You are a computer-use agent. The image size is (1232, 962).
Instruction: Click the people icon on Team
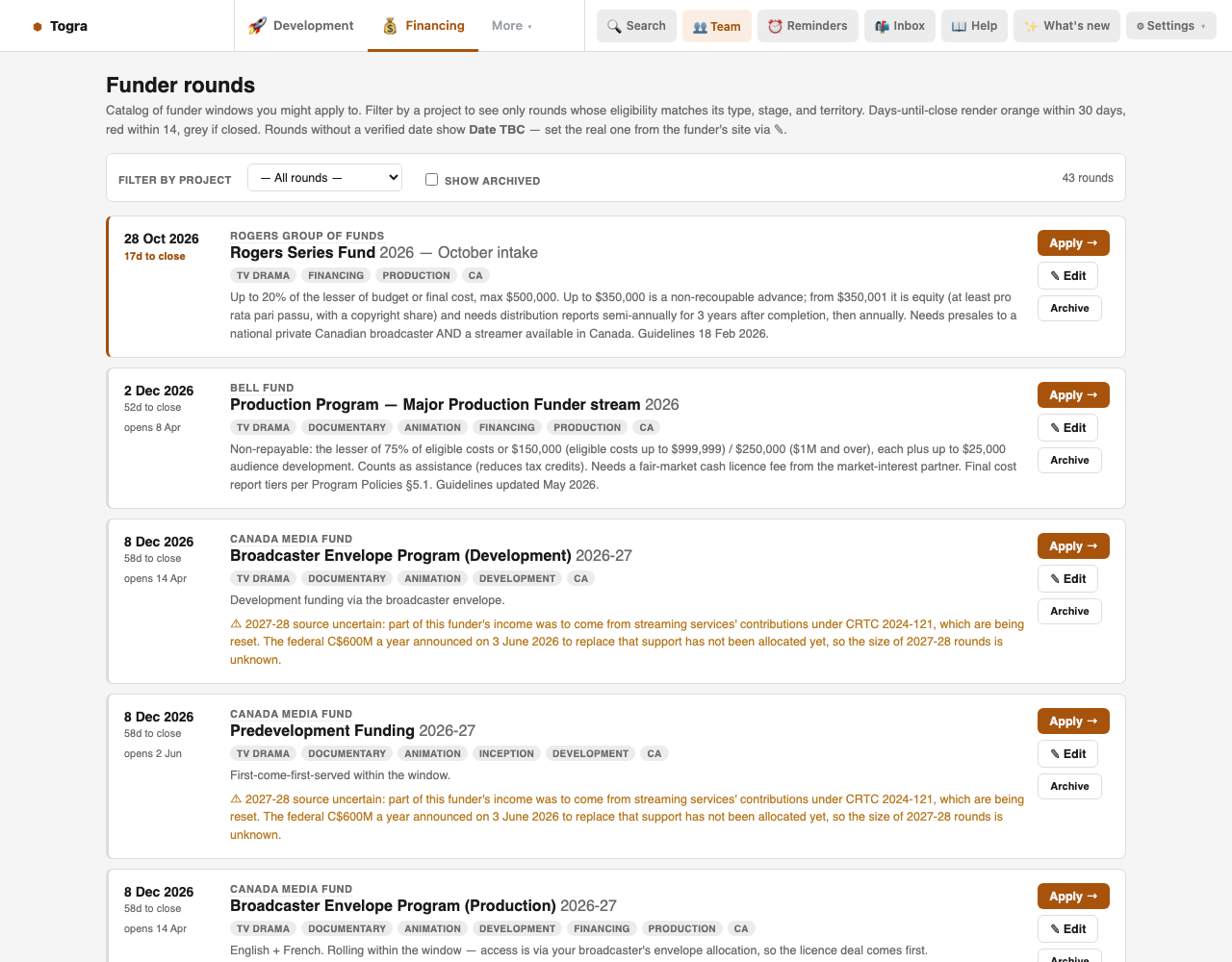click(700, 27)
